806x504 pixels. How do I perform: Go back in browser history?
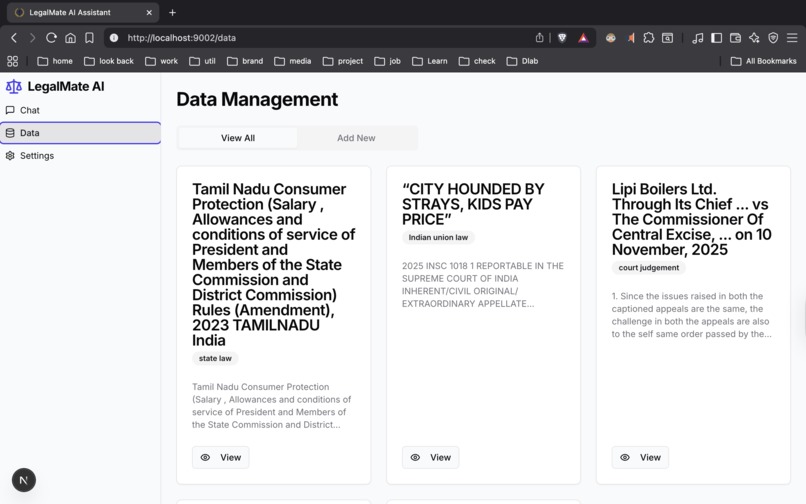click(x=14, y=38)
